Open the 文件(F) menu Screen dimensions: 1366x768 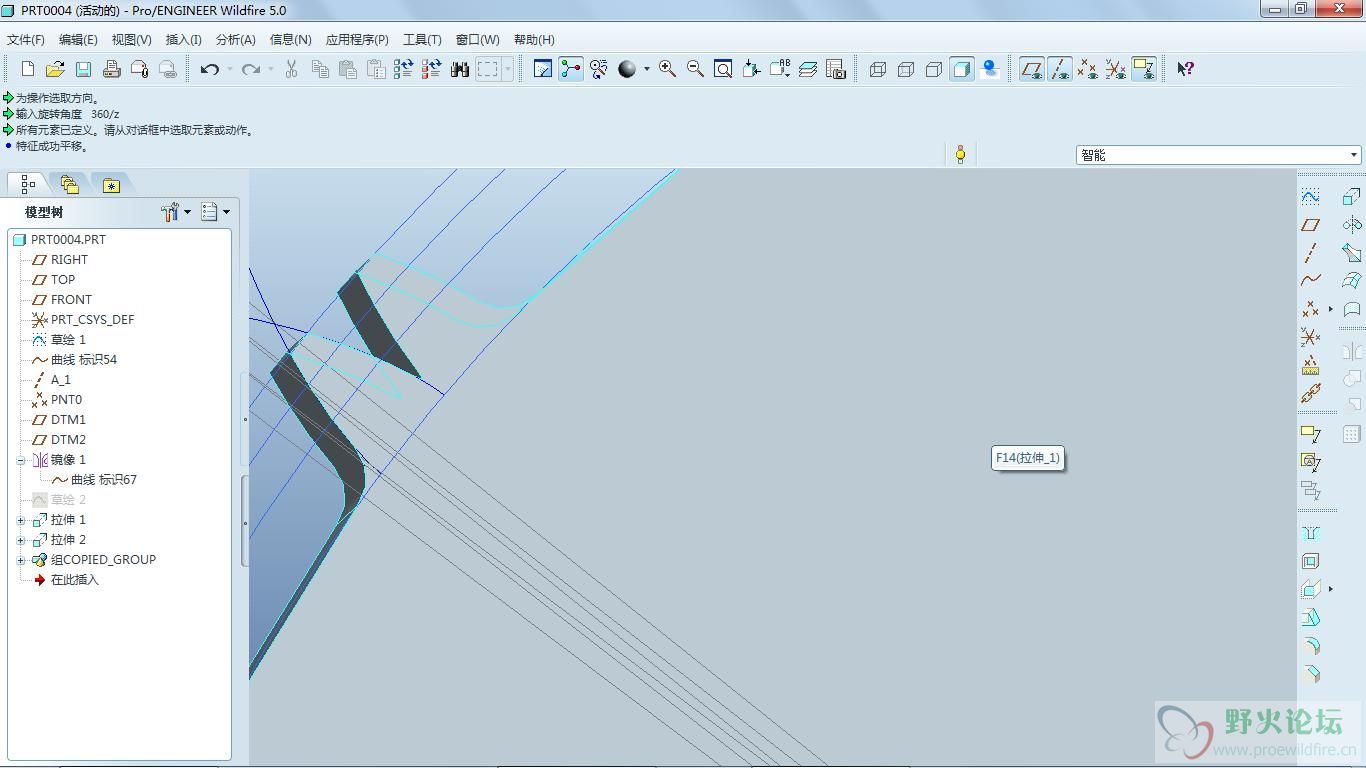coord(26,40)
